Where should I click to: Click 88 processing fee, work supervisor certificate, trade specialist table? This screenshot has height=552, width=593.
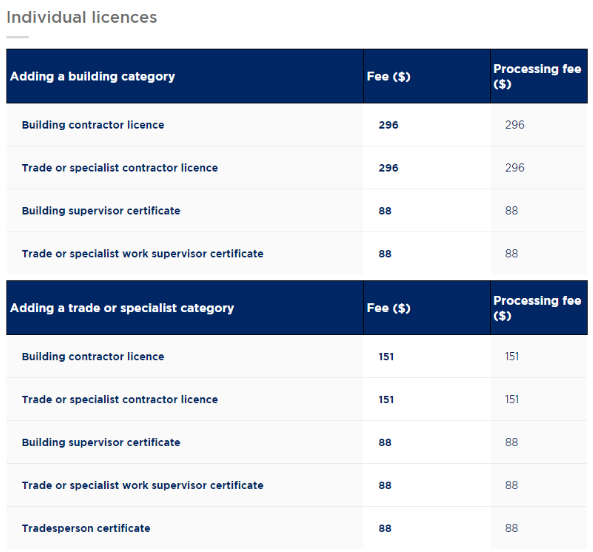click(x=511, y=485)
